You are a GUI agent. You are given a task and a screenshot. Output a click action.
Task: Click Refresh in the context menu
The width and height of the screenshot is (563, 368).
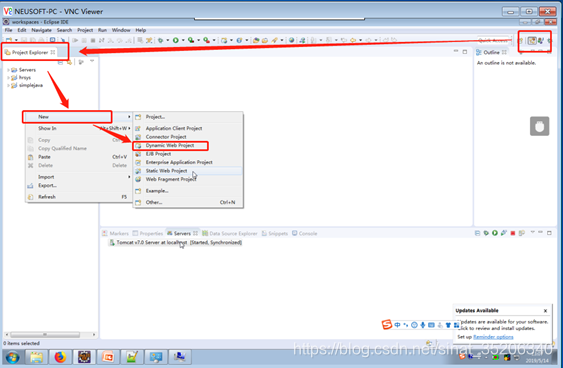pos(78,197)
